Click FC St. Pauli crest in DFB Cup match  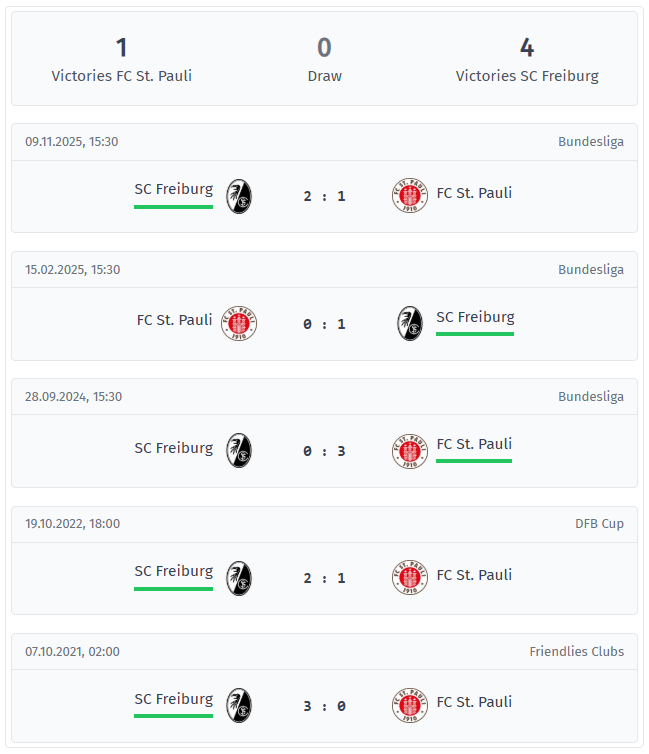(409, 577)
